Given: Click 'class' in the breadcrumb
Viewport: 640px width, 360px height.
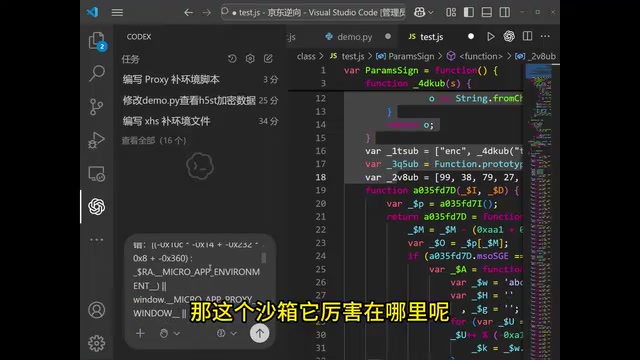Looking at the screenshot, I should click(306, 56).
